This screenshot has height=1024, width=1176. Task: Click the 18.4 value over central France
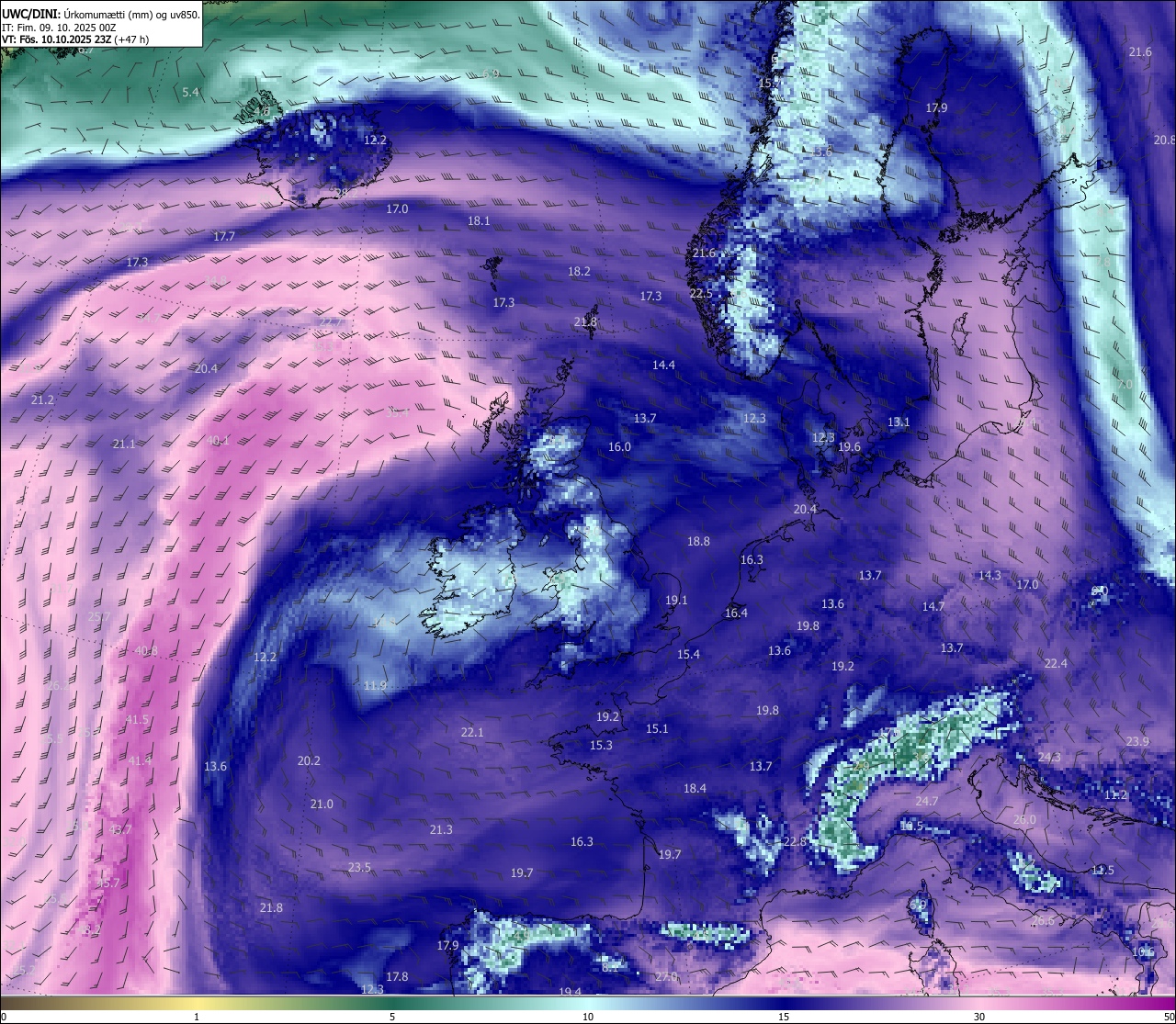tap(695, 788)
